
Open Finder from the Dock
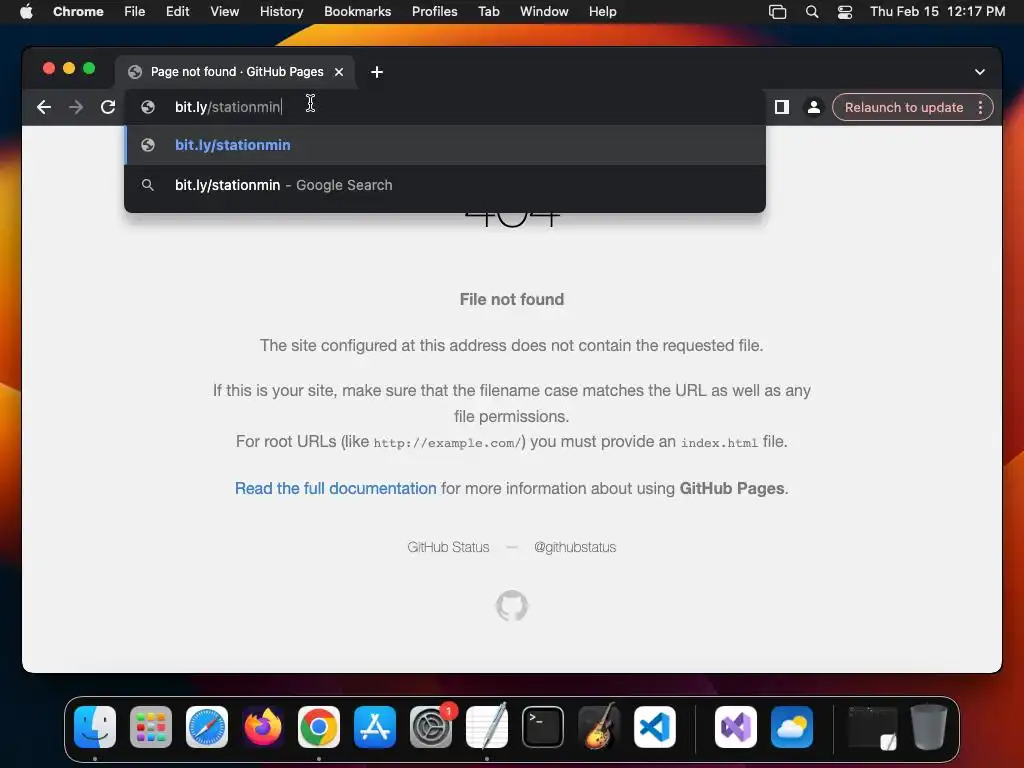click(95, 727)
